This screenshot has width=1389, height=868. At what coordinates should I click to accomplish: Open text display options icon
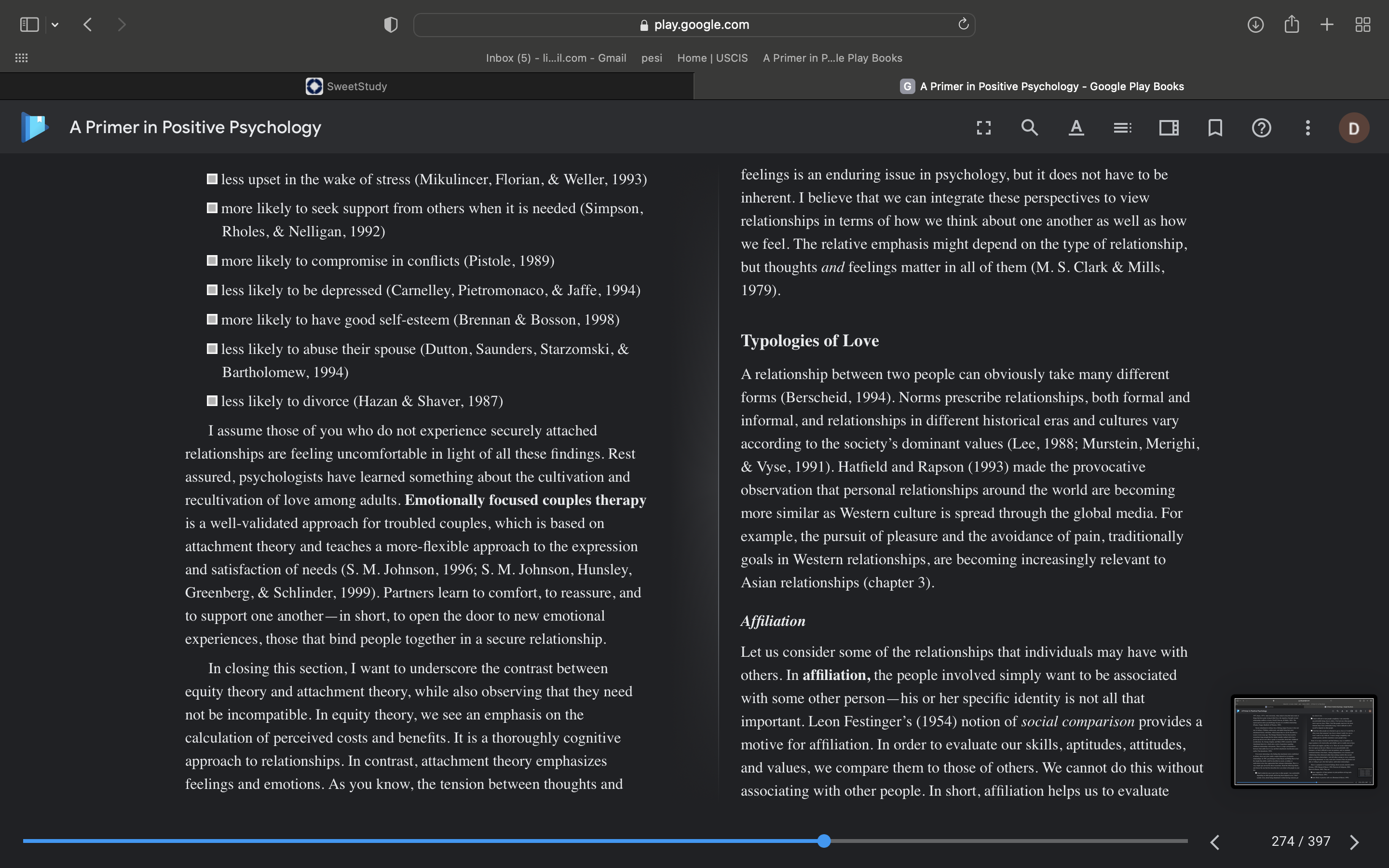[x=1076, y=127]
